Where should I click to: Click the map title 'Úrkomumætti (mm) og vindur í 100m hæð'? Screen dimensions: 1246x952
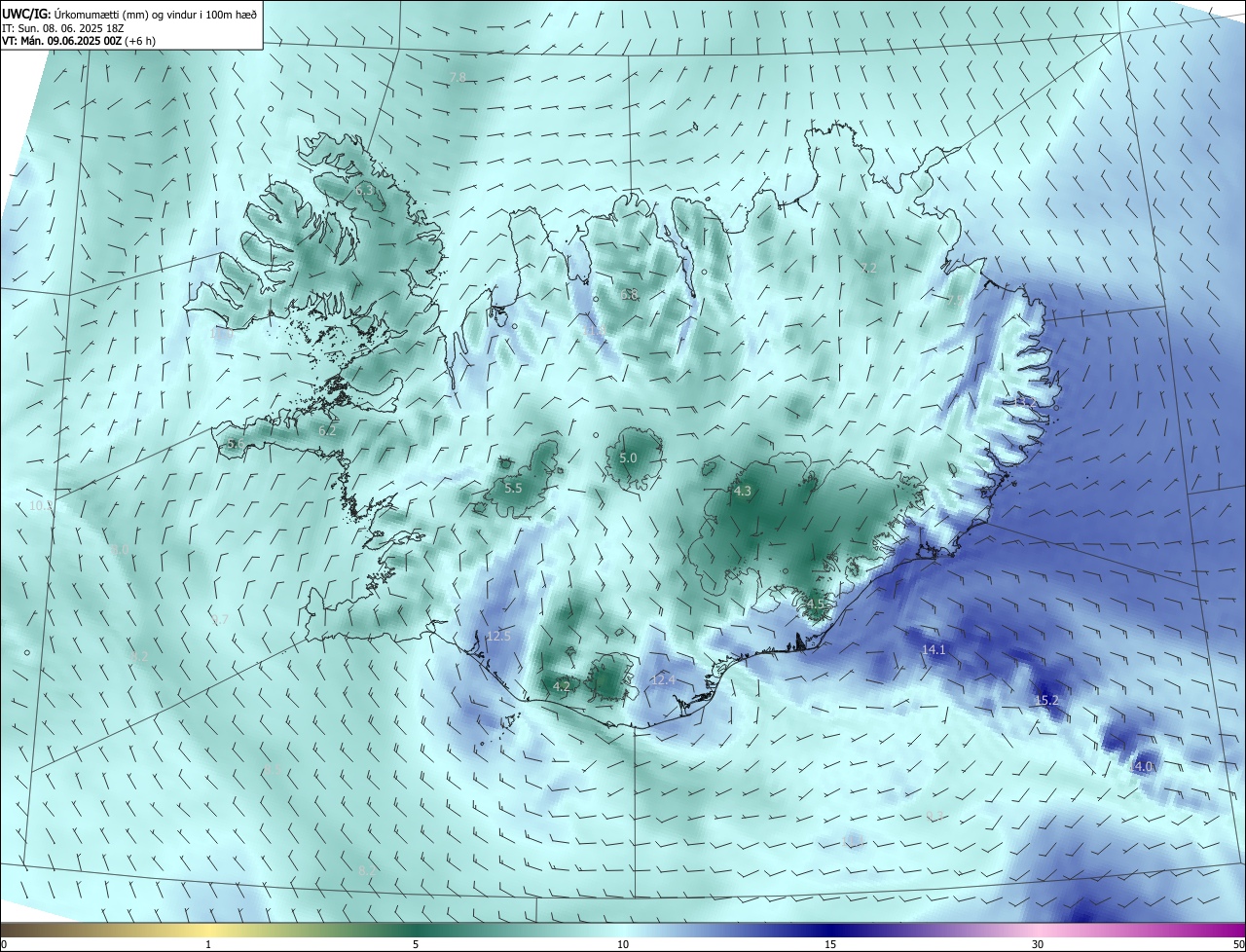pyautogui.click(x=157, y=14)
